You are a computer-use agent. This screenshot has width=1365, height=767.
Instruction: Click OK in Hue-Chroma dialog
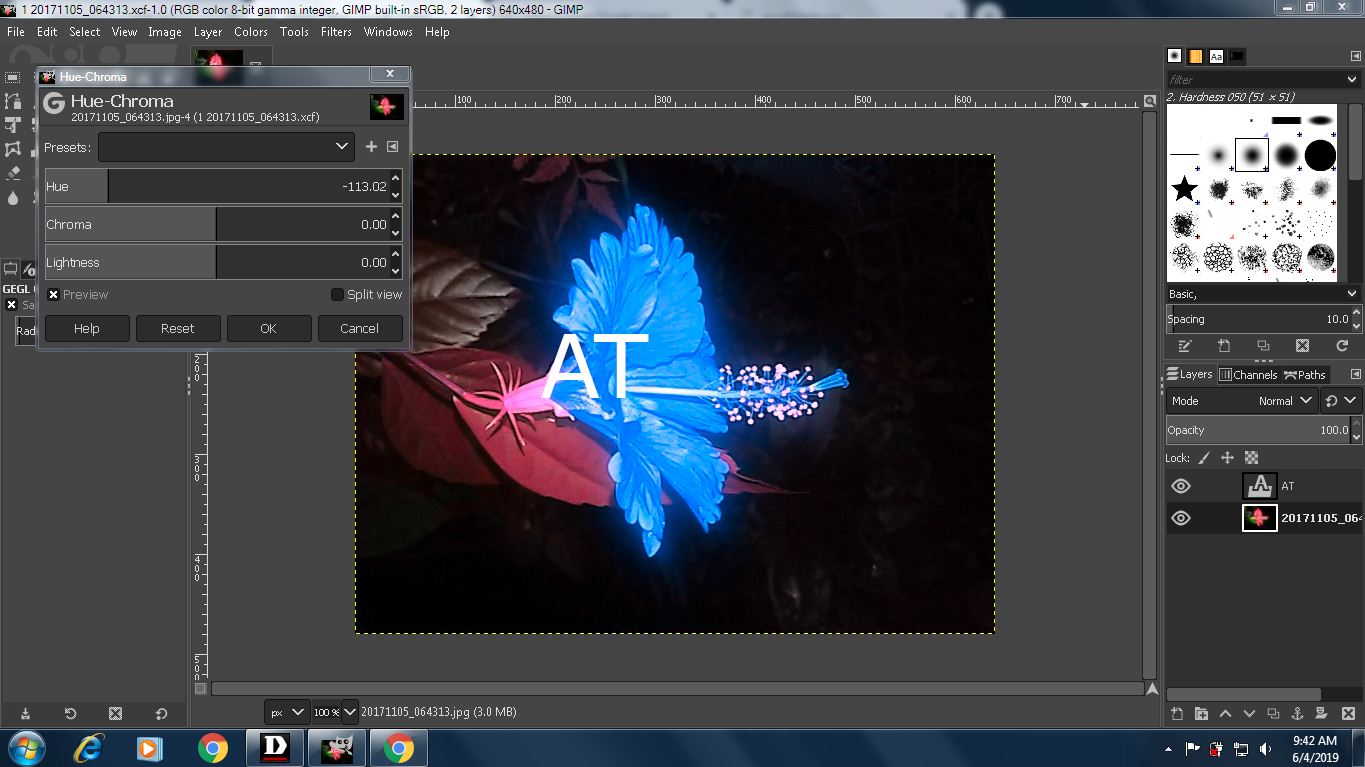[268, 328]
